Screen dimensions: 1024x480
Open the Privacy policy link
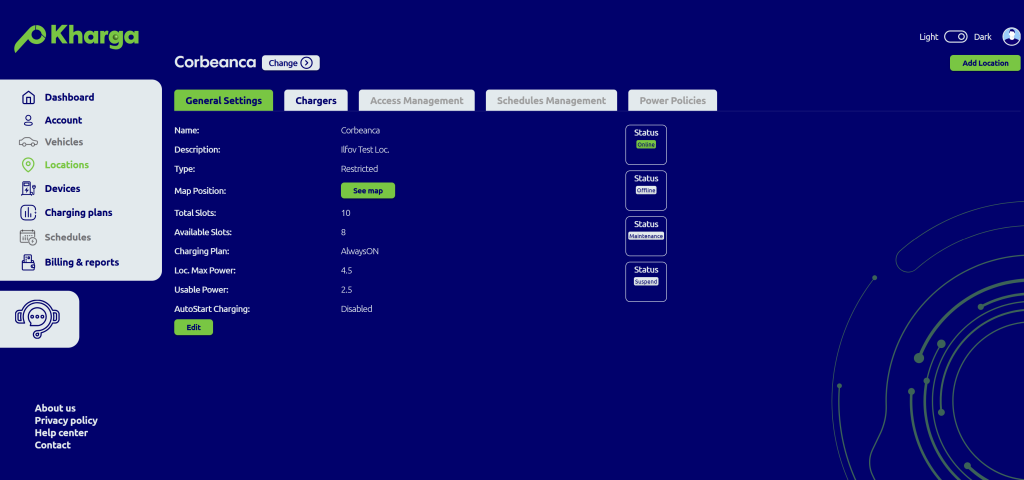[66, 421]
